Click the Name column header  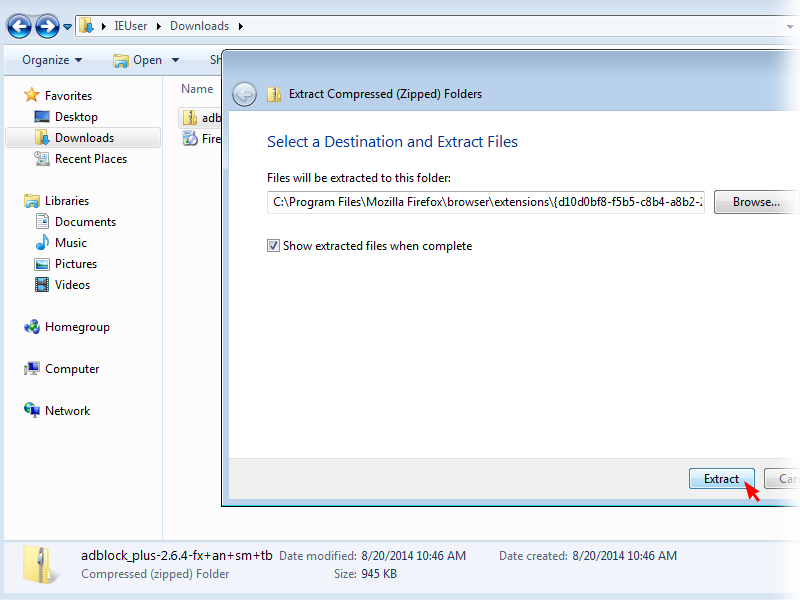coord(197,89)
